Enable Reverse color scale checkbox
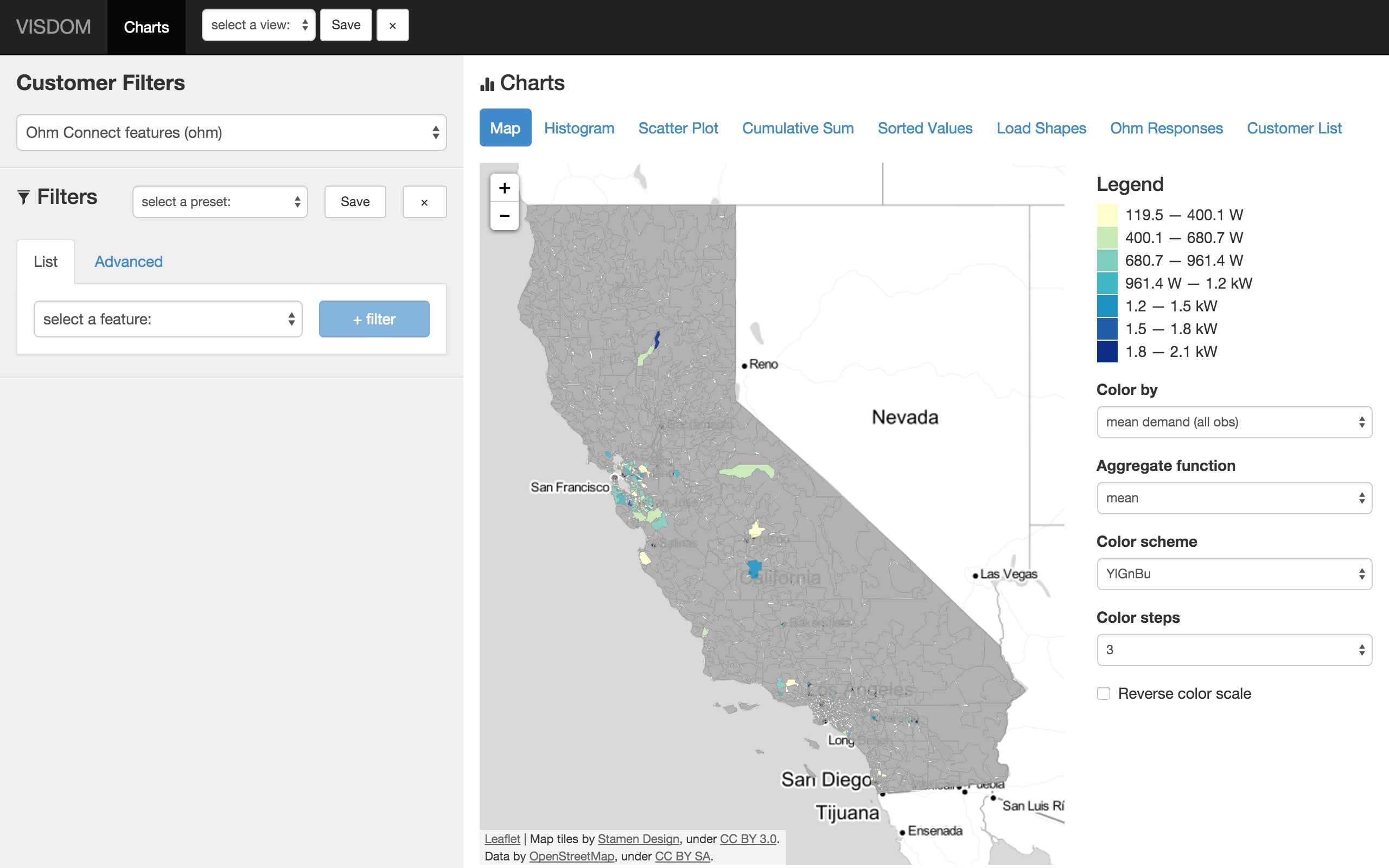This screenshot has width=1389, height=868. click(1103, 693)
